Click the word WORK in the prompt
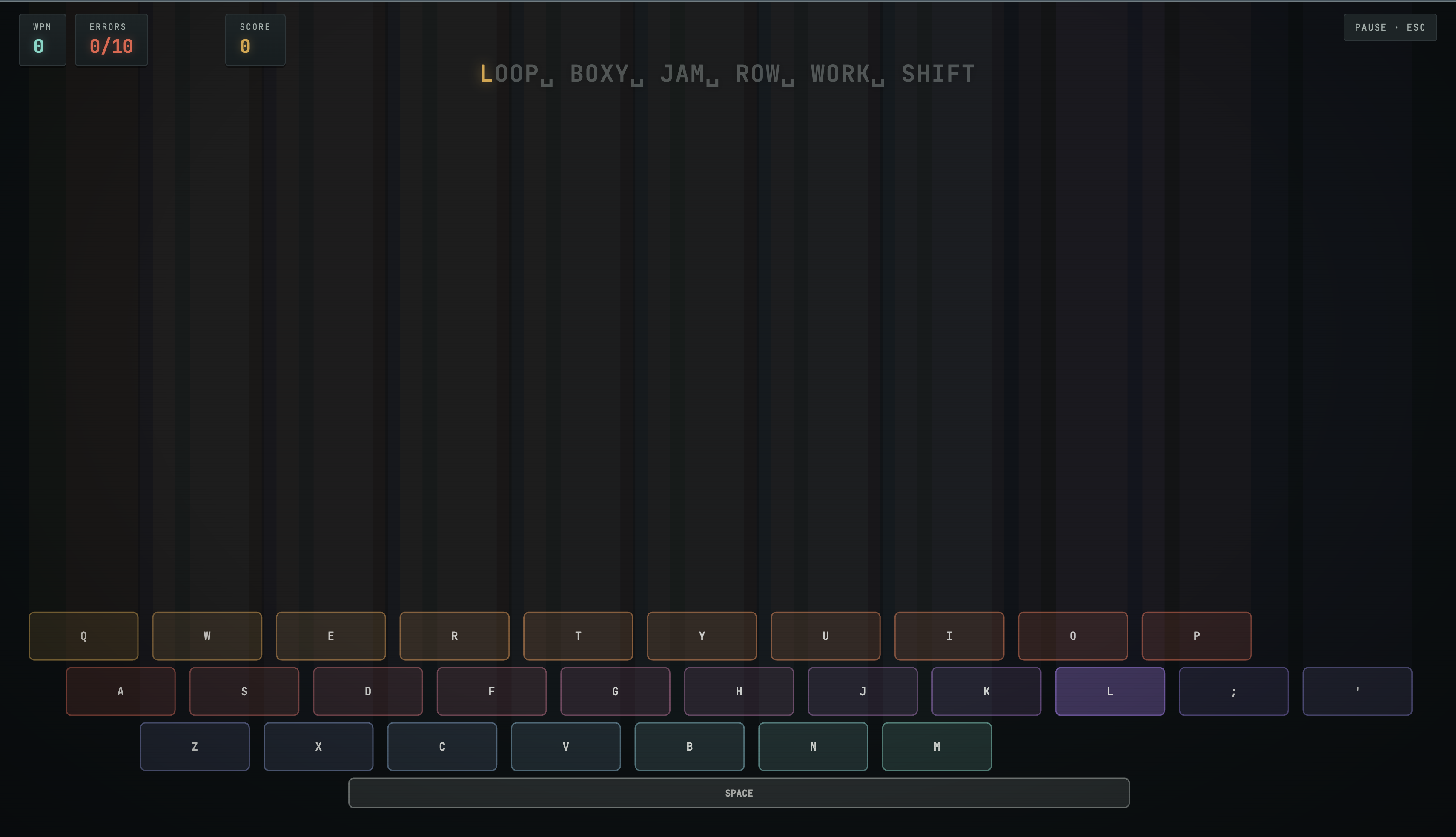The image size is (1456, 837). tap(840, 74)
